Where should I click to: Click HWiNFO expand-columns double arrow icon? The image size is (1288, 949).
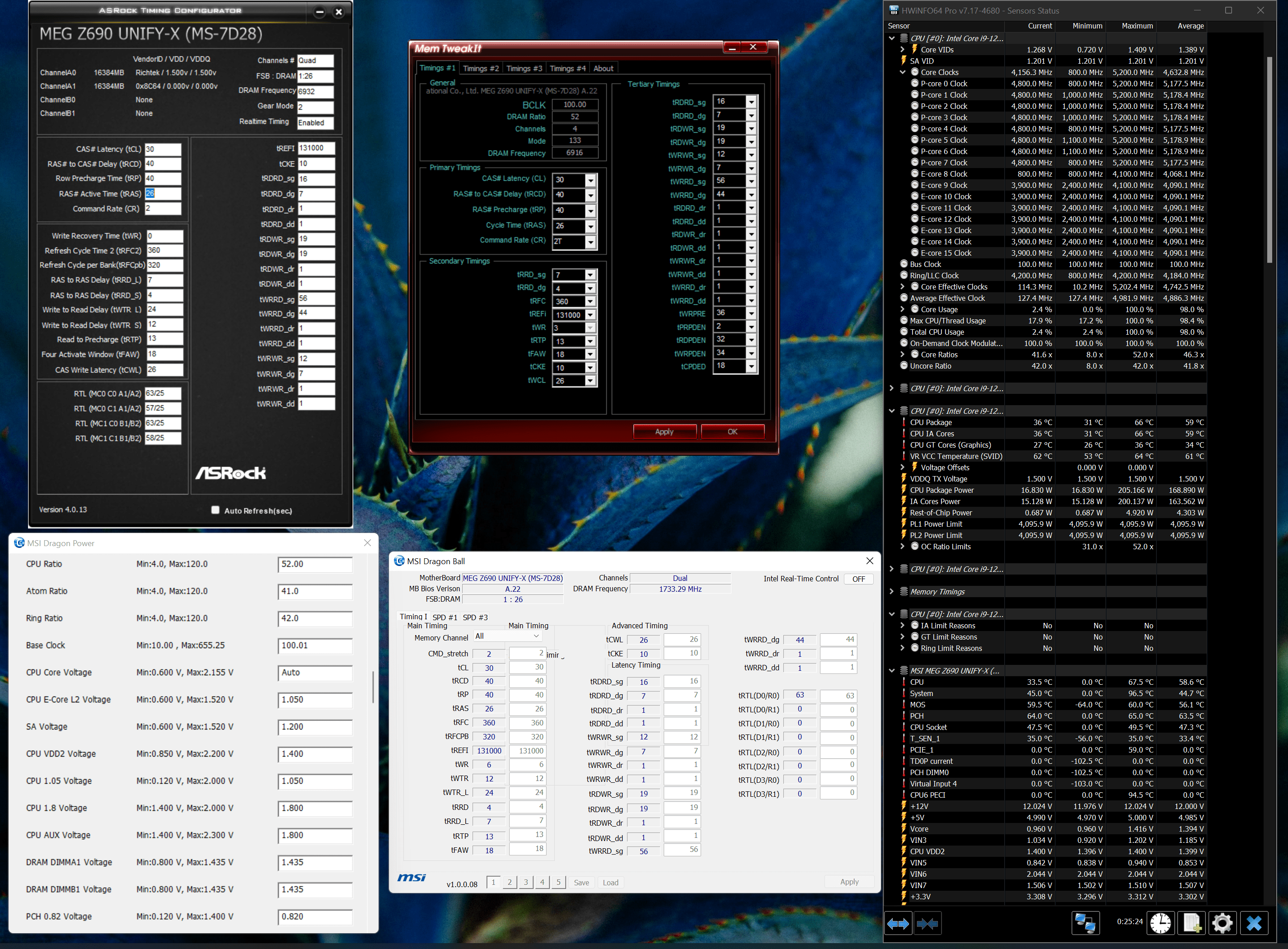[898, 923]
